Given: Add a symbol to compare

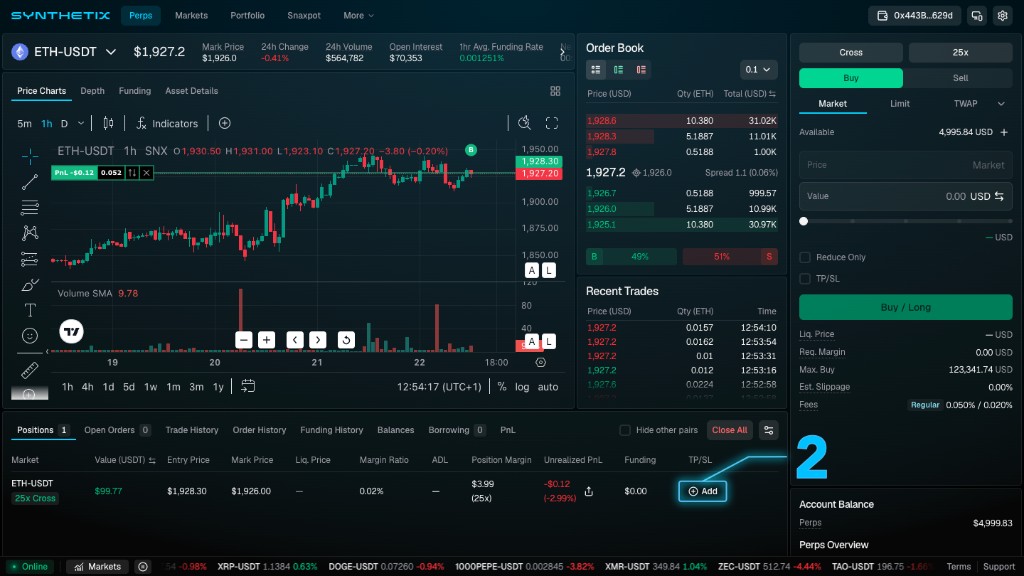Looking at the screenshot, I should (225, 123).
